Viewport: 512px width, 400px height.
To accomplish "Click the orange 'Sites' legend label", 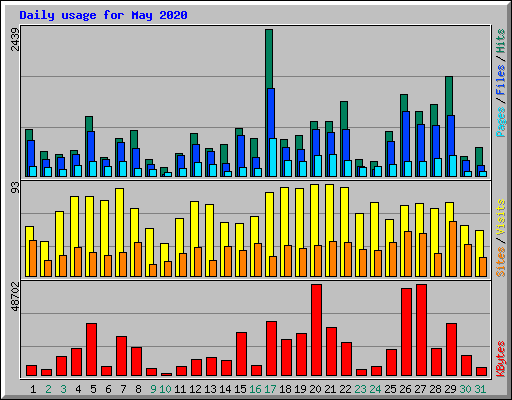I will click(x=500, y=262).
